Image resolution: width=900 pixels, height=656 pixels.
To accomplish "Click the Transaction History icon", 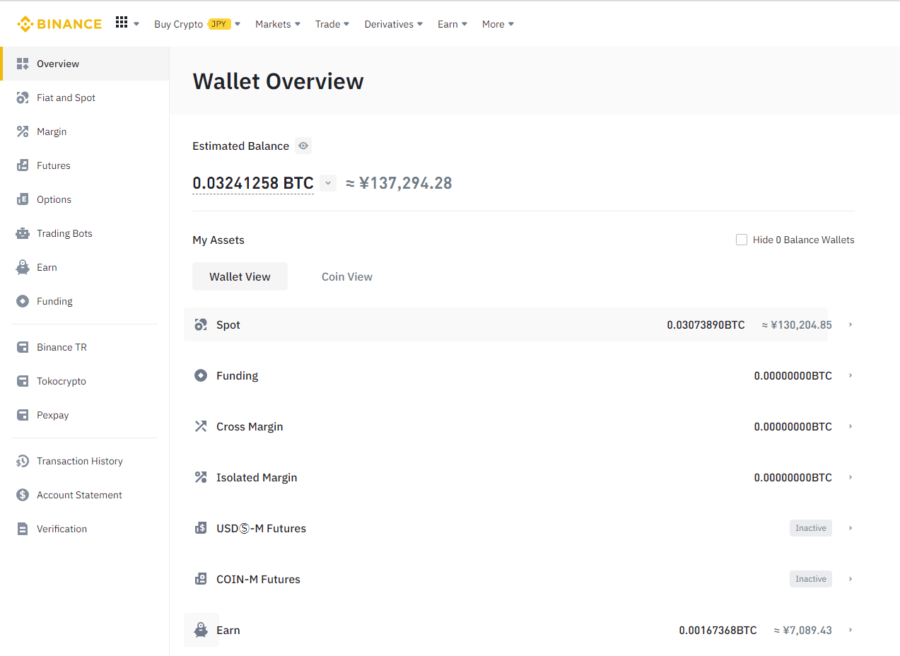I will pyautogui.click(x=23, y=462).
